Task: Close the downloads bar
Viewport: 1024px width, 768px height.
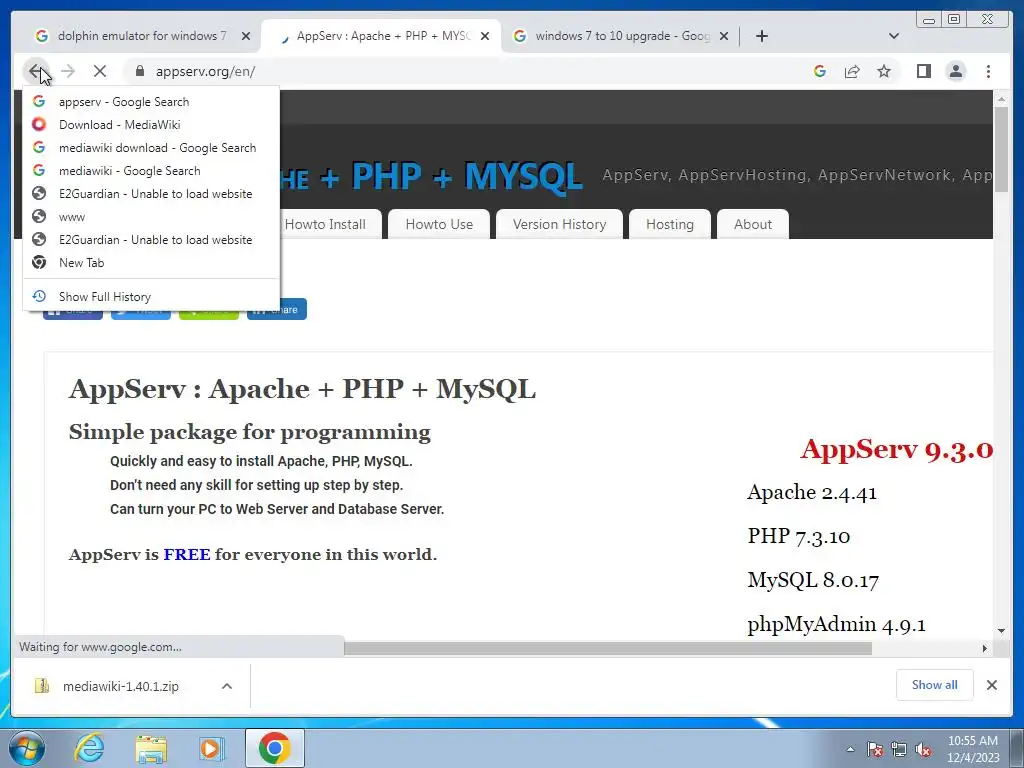Action: click(991, 685)
